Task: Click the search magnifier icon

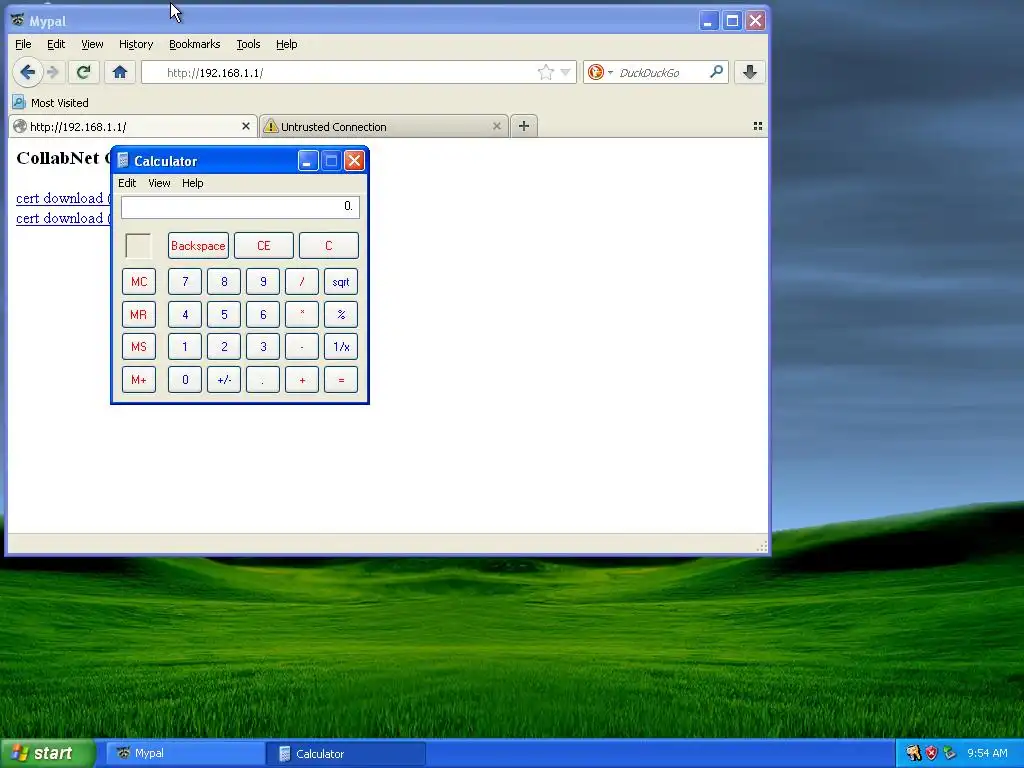Action: [716, 72]
